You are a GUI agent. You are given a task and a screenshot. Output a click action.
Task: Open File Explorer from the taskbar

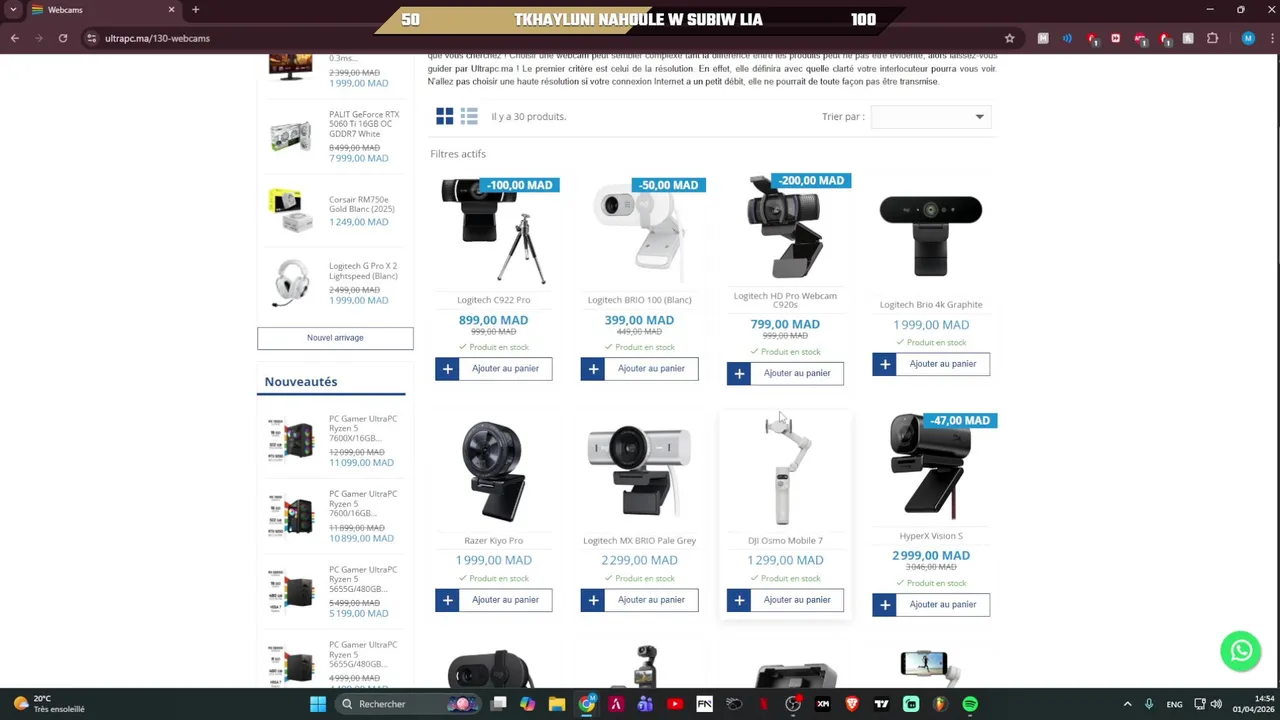(x=557, y=704)
